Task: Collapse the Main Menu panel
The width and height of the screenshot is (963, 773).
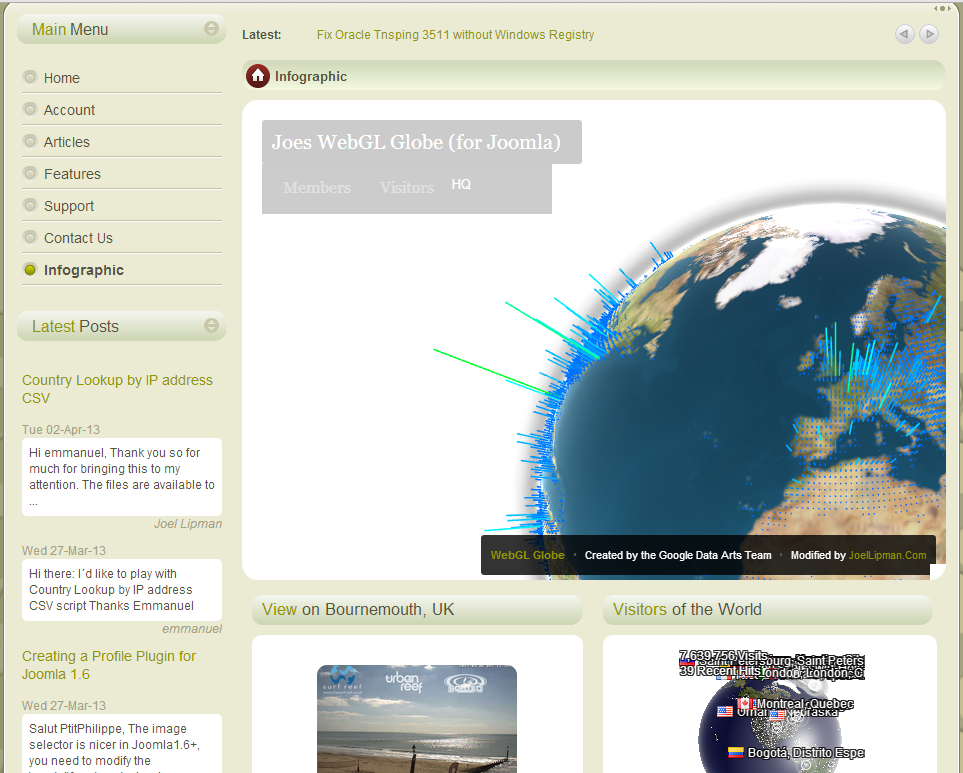Action: pyautogui.click(x=211, y=29)
